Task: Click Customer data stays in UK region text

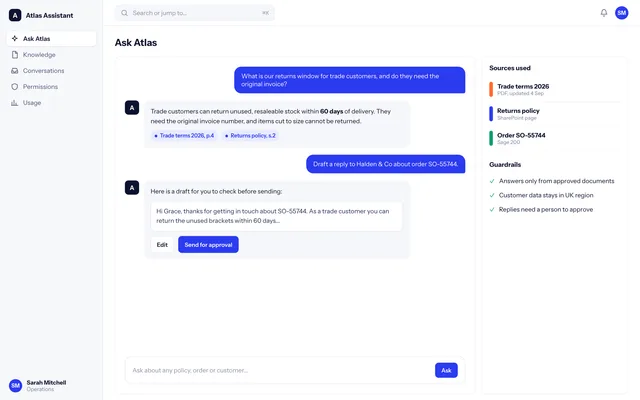Action: click(546, 195)
